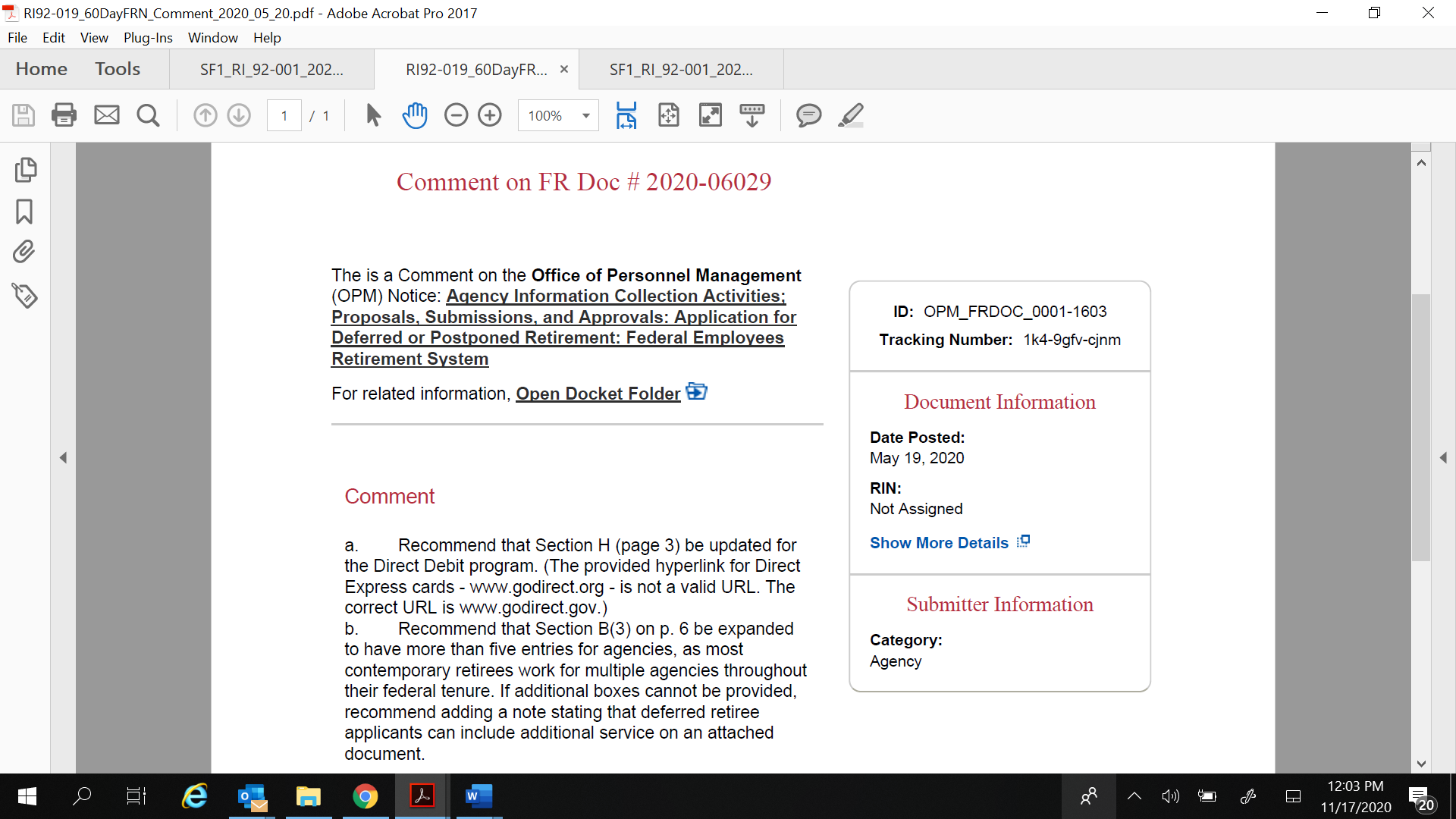Click the current page number field
The image size is (1456, 819).
[x=284, y=116]
